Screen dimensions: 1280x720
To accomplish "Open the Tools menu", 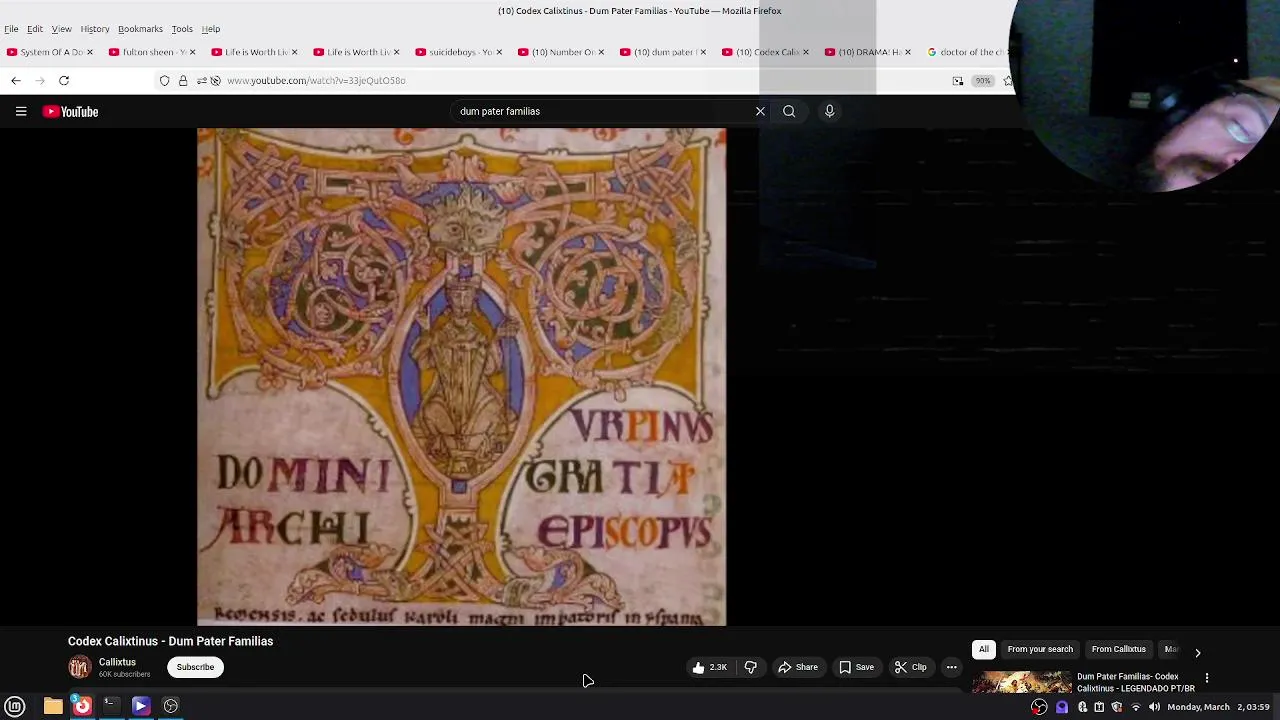I will [x=182, y=29].
